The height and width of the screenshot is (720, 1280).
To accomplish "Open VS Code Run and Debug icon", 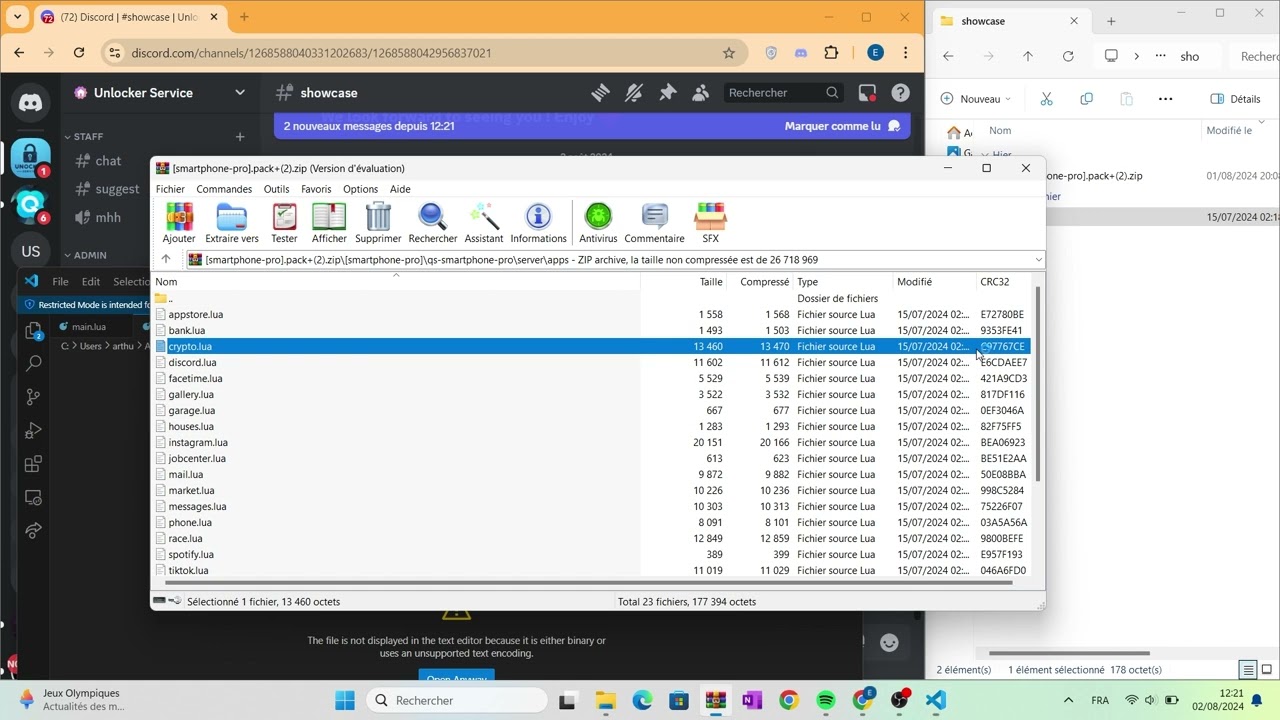I will (33, 430).
